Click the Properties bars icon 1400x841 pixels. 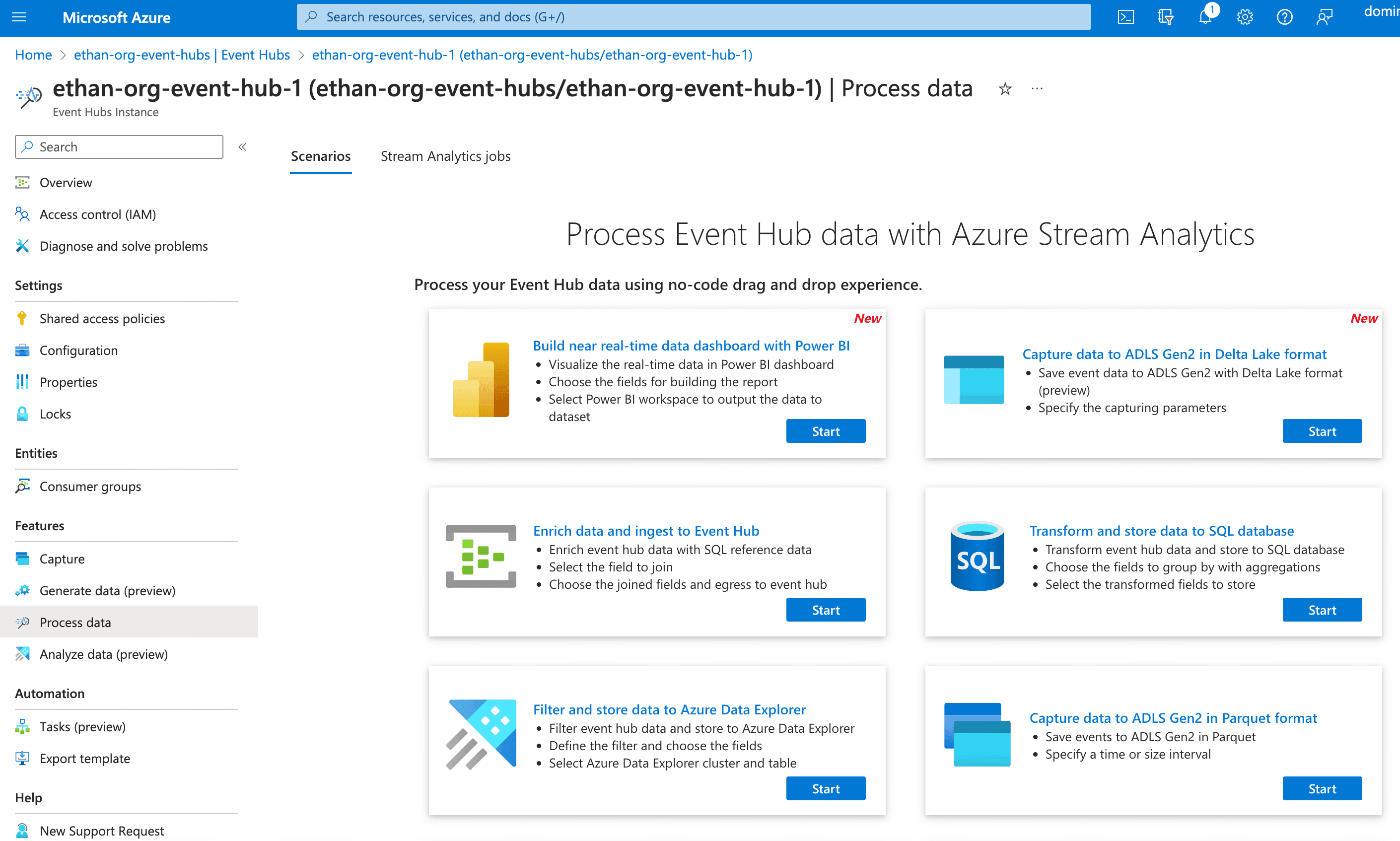click(22, 382)
